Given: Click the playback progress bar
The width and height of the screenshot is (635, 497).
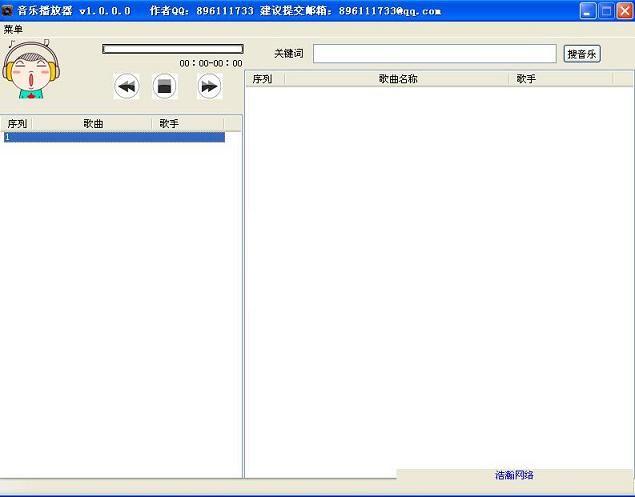Looking at the screenshot, I should pyautogui.click(x=172, y=49).
